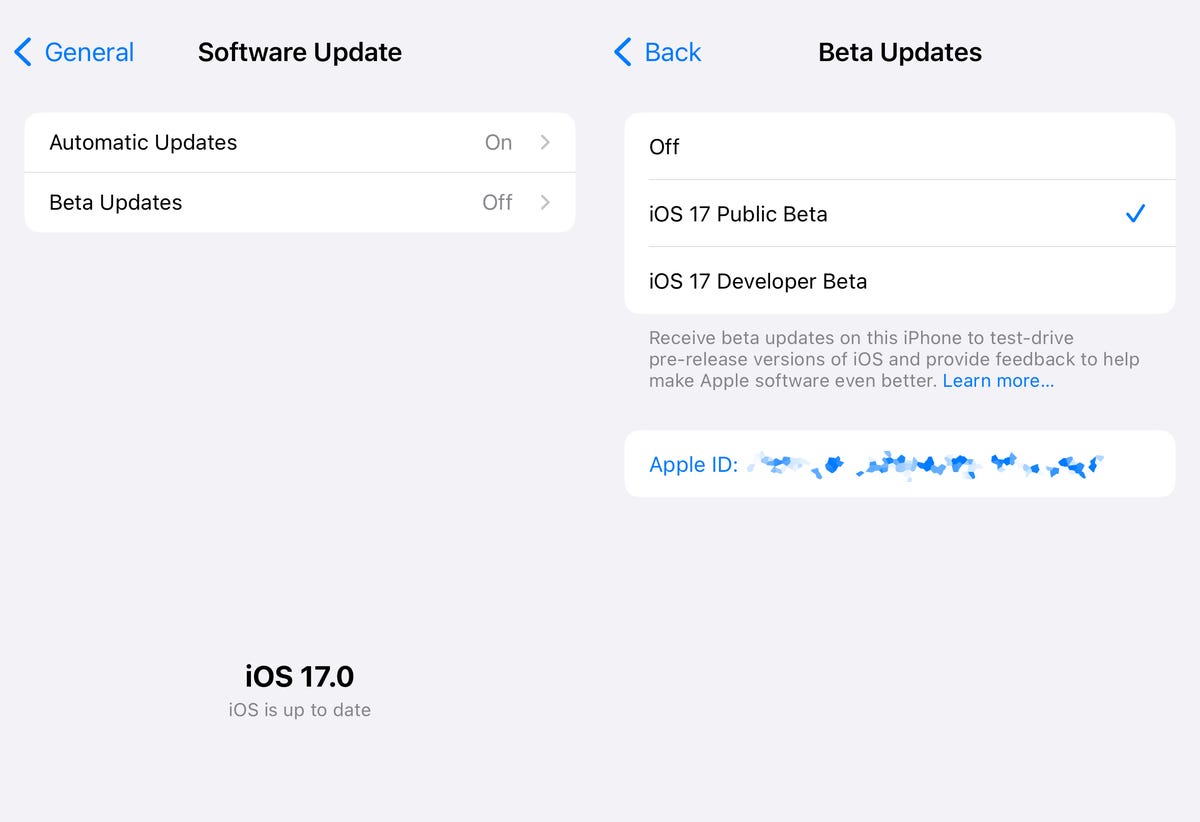Click the blue checkmark on Public Beta
1200x822 pixels.
click(1135, 213)
